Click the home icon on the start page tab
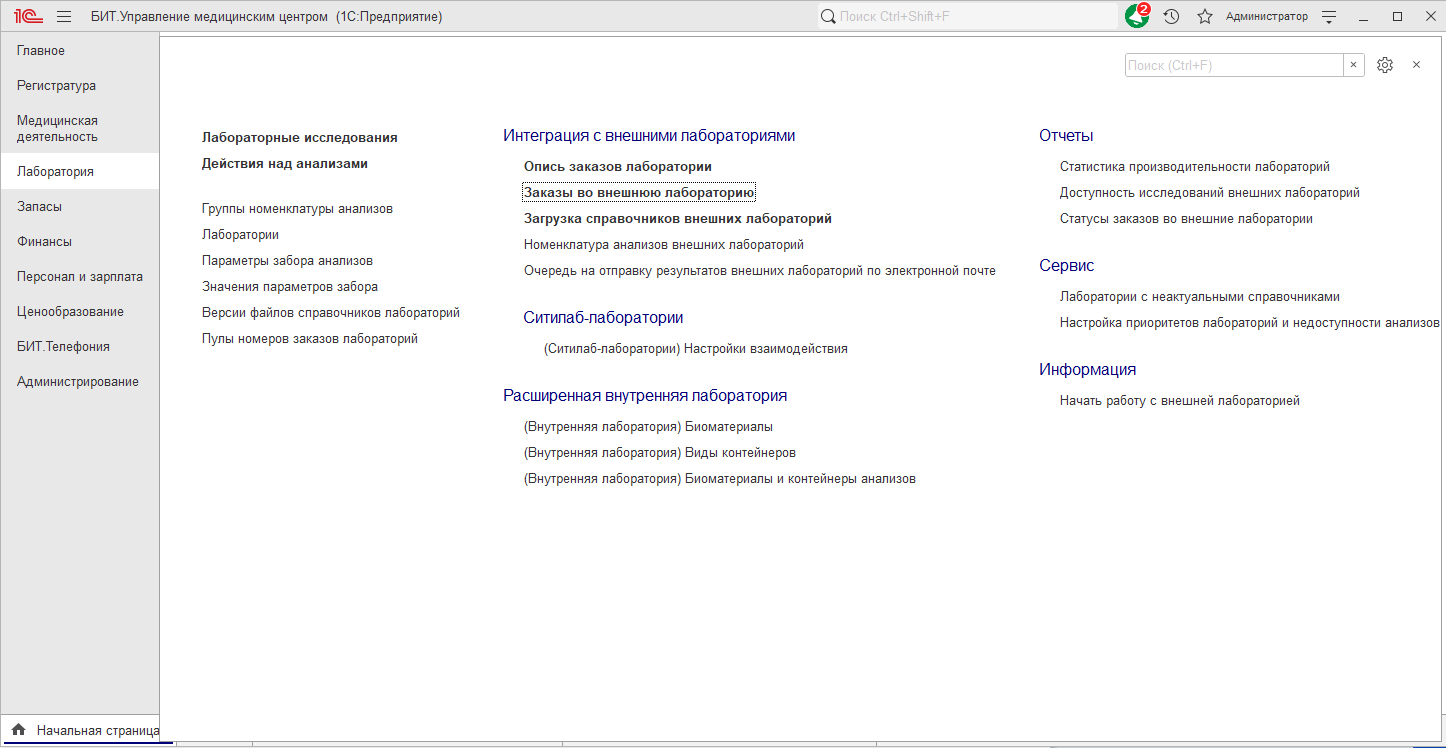 18,730
